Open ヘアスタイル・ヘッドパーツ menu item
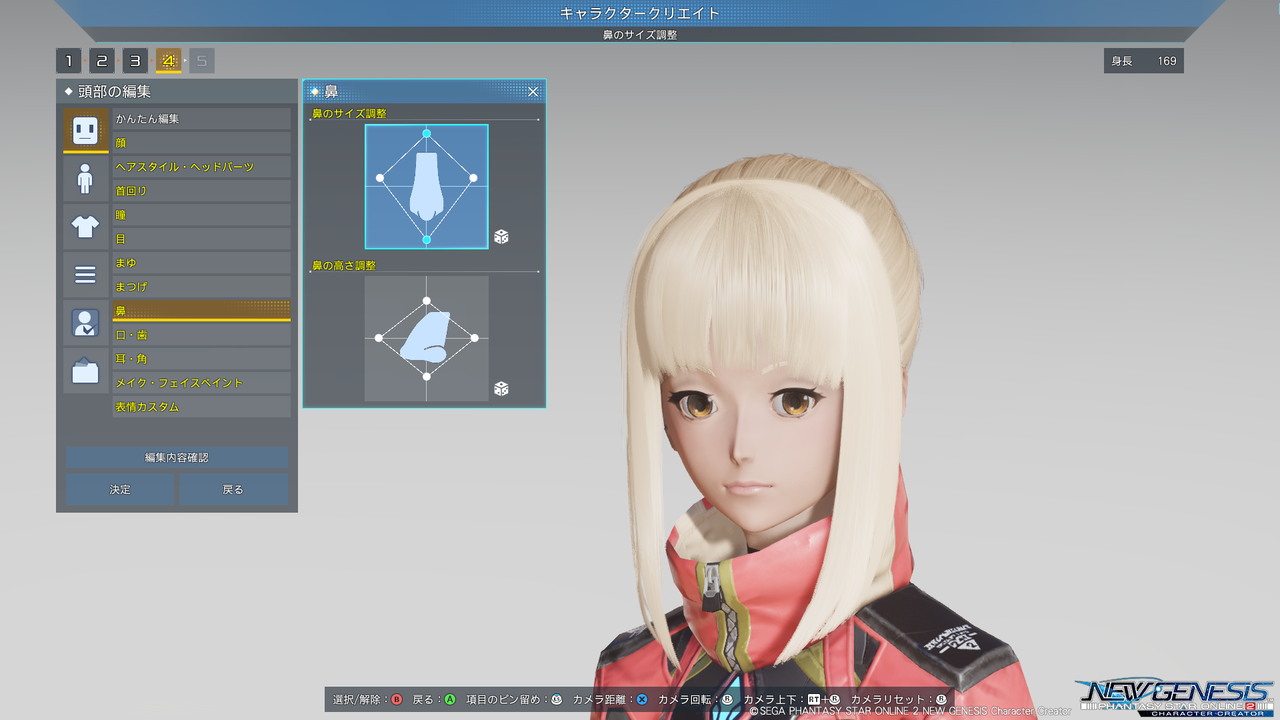Image resolution: width=1280 pixels, height=720 pixels. tap(201, 167)
